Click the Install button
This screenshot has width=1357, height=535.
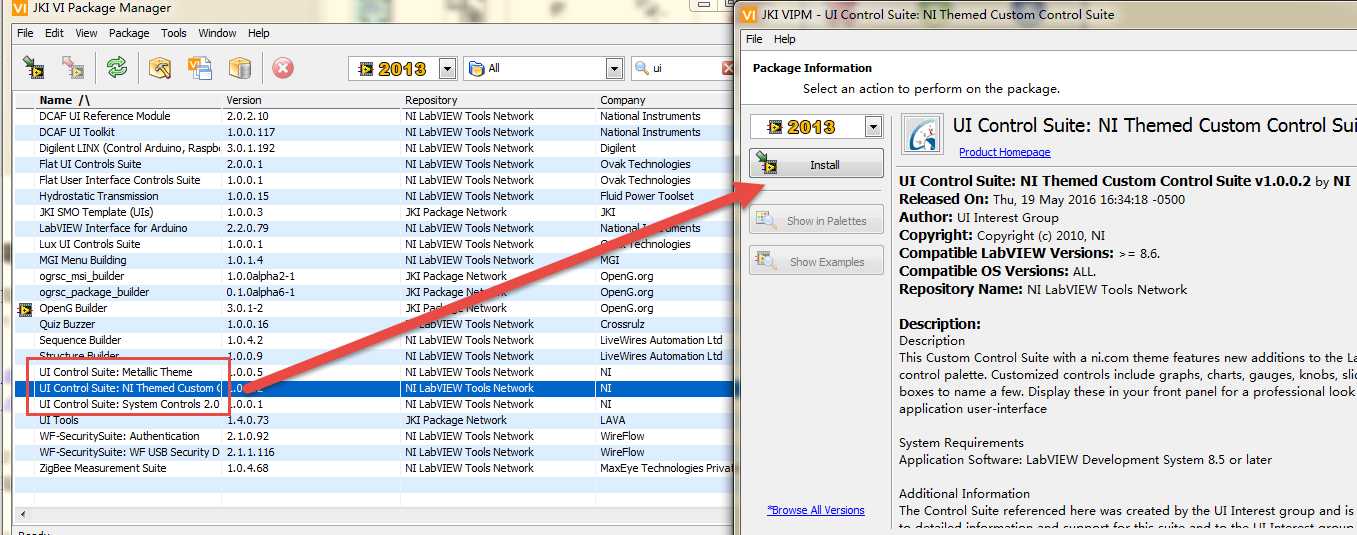816,164
